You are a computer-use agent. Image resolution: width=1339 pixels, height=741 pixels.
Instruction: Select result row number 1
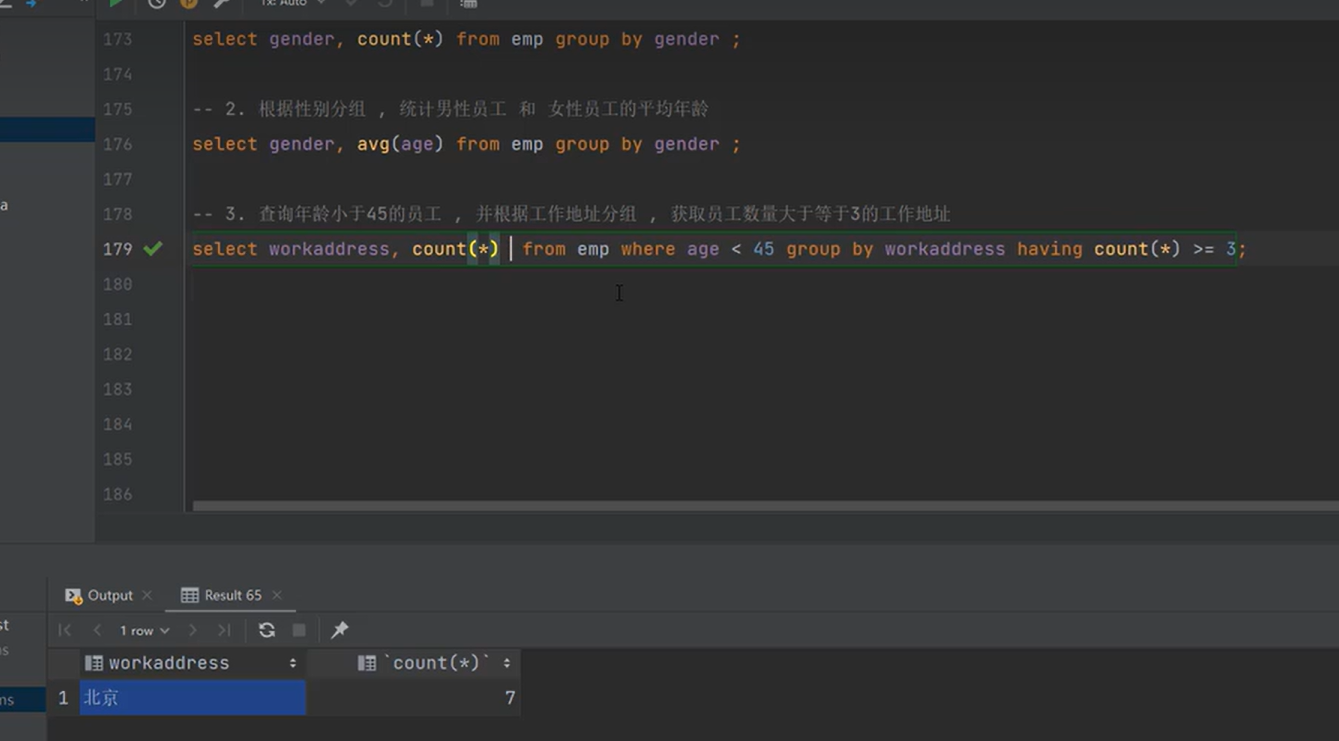point(63,698)
